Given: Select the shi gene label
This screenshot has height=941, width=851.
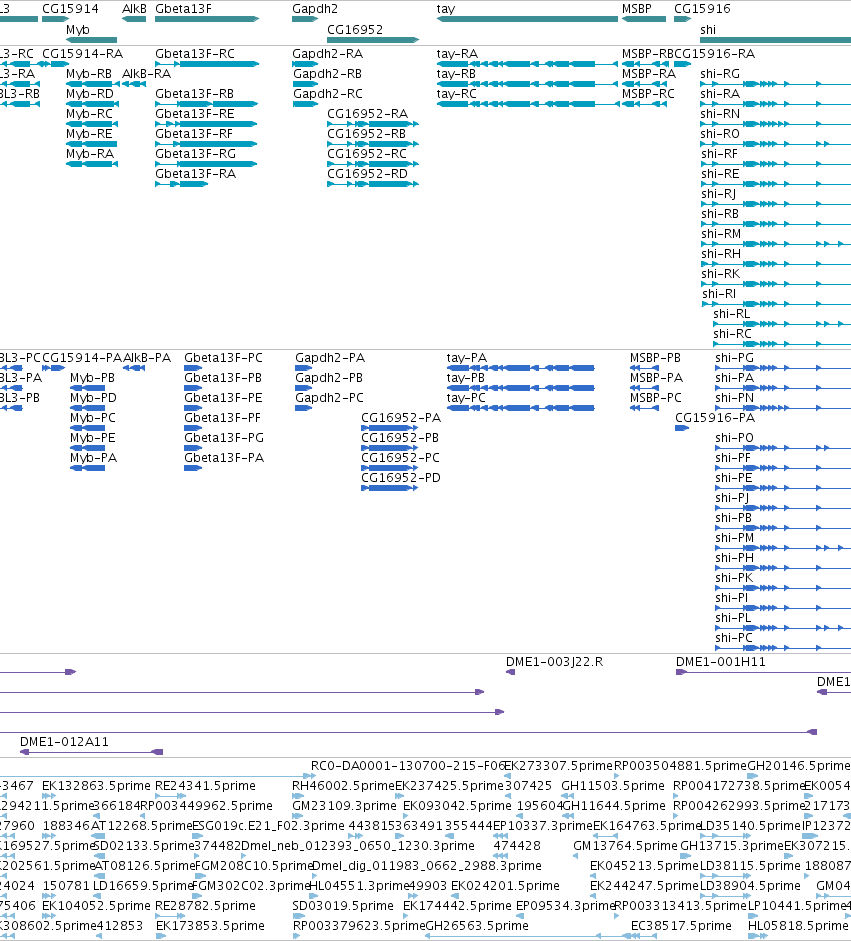Looking at the screenshot, I should [708, 29].
